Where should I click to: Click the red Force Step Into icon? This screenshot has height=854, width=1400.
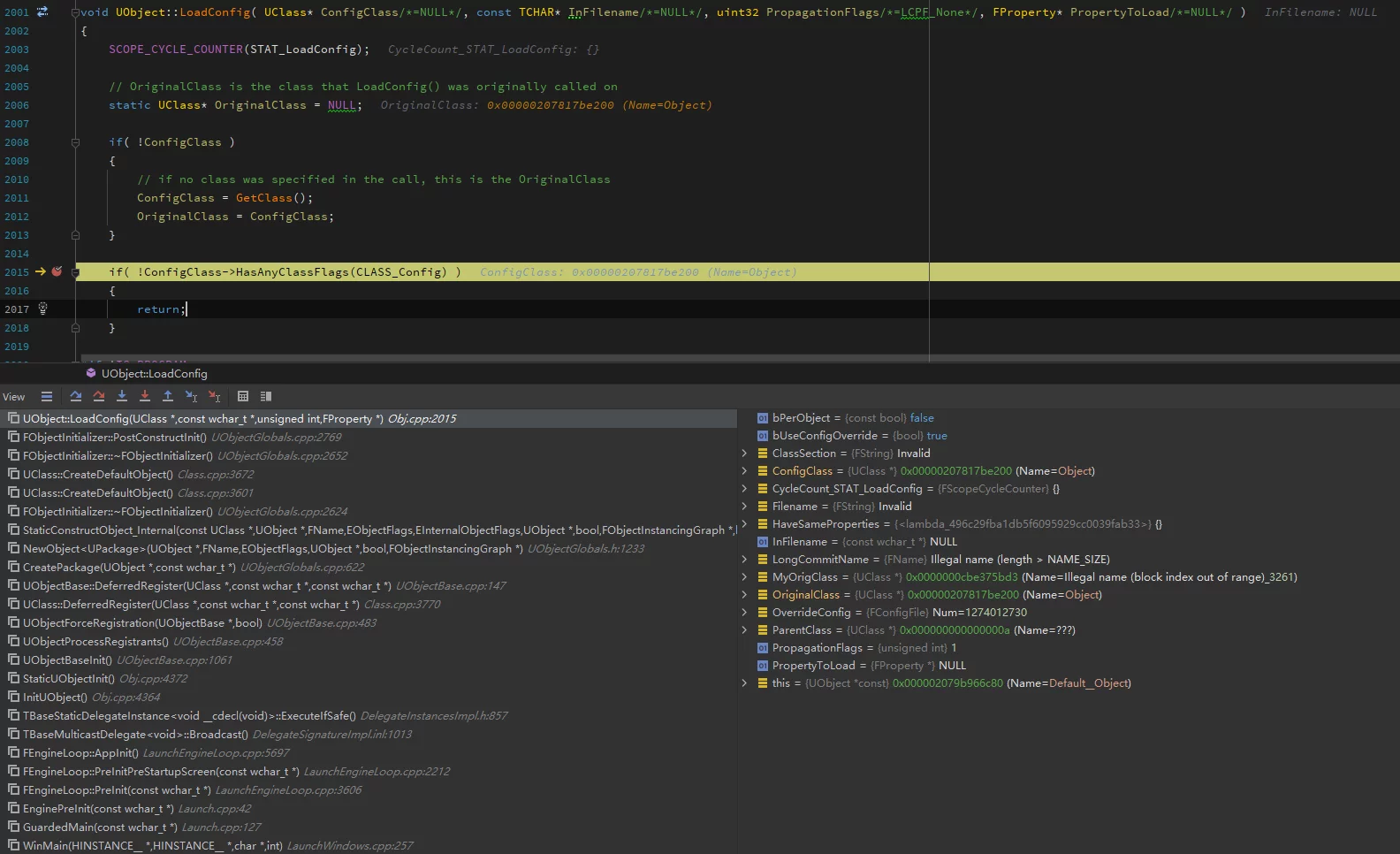145,396
